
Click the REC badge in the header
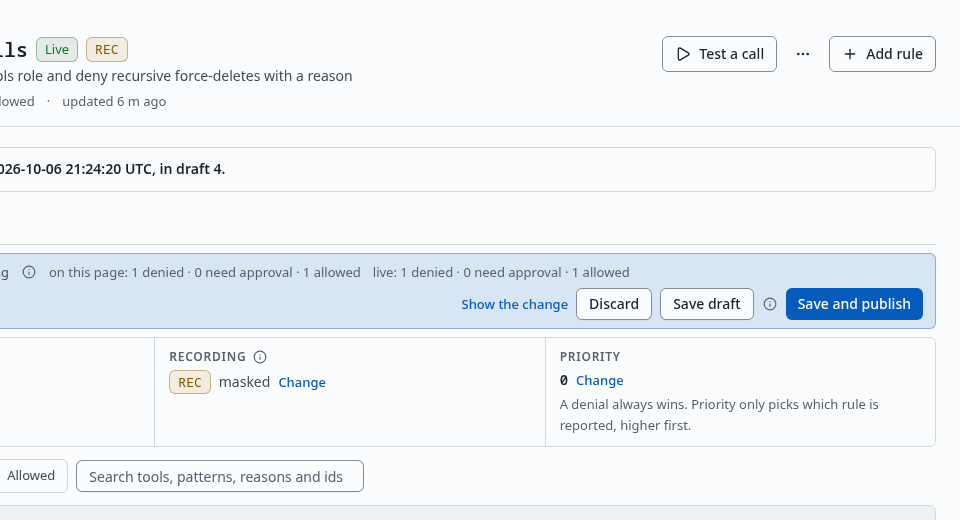[x=107, y=50]
